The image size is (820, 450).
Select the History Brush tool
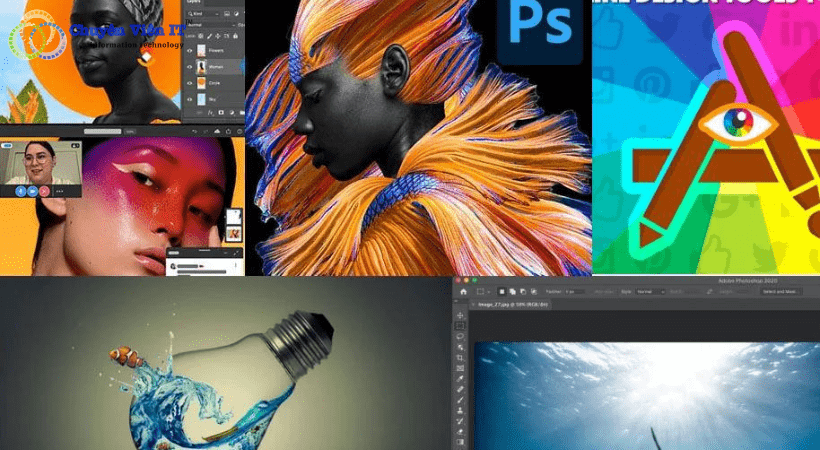(x=460, y=421)
